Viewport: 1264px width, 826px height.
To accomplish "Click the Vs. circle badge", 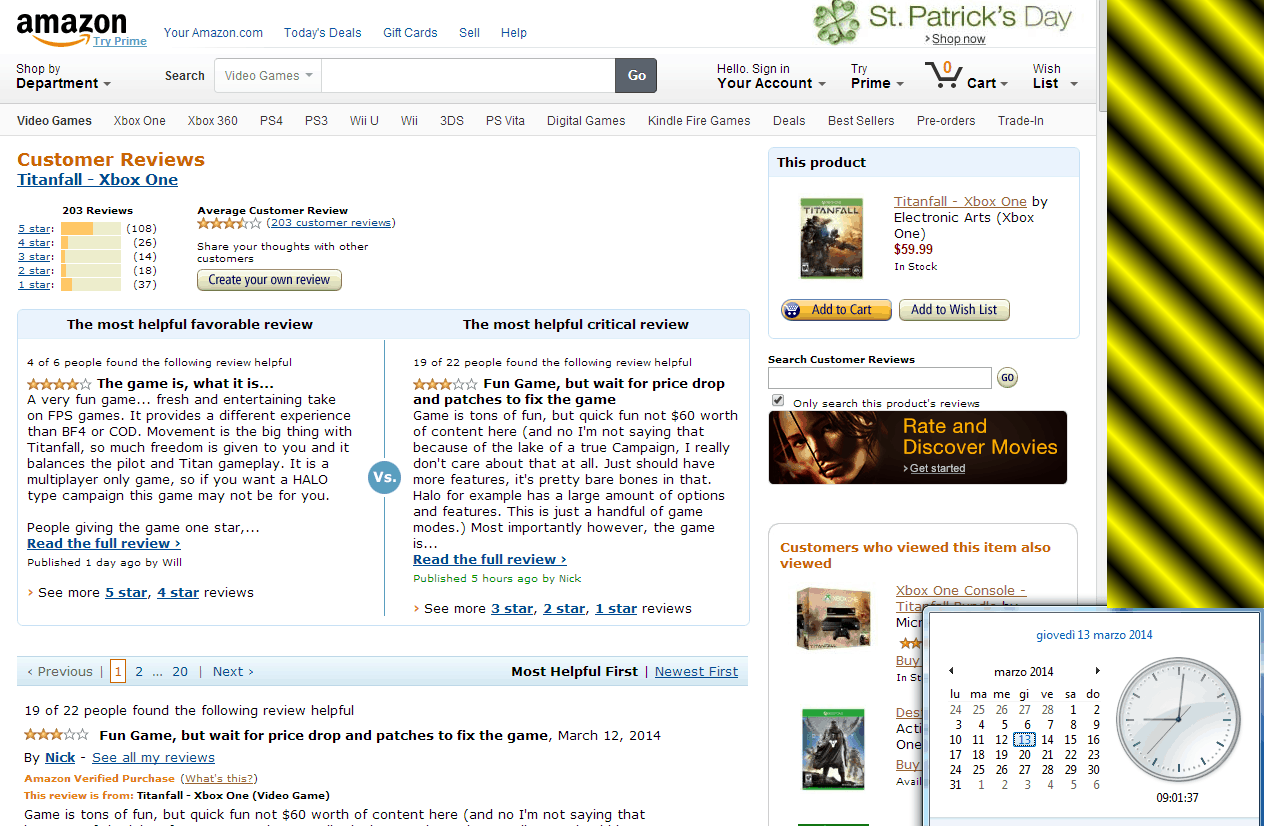I will click(x=385, y=477).
